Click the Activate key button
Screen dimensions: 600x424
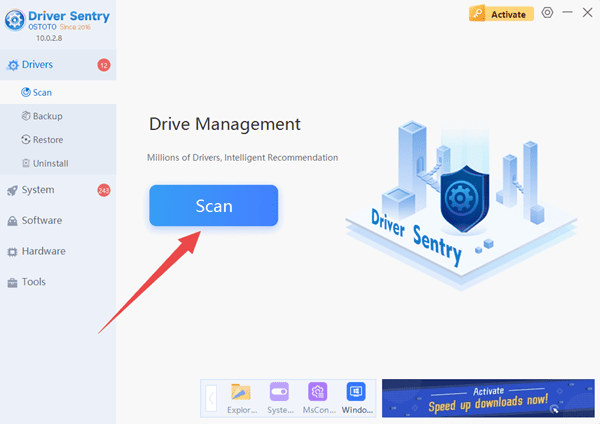(x=498, y=14)
